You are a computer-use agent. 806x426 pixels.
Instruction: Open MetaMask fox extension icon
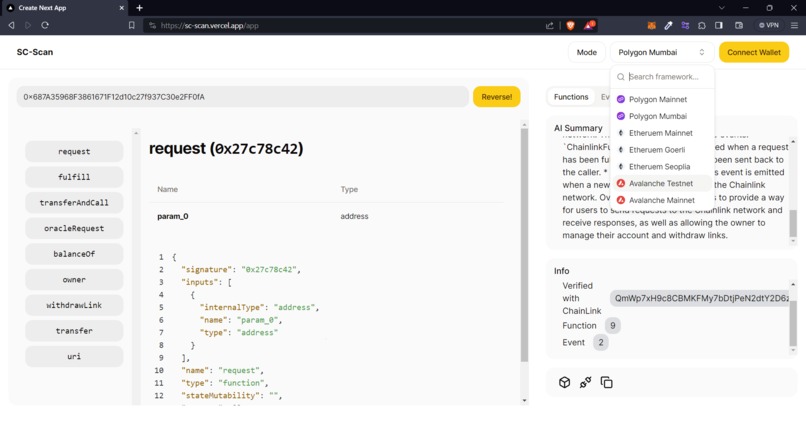(651, 25)
